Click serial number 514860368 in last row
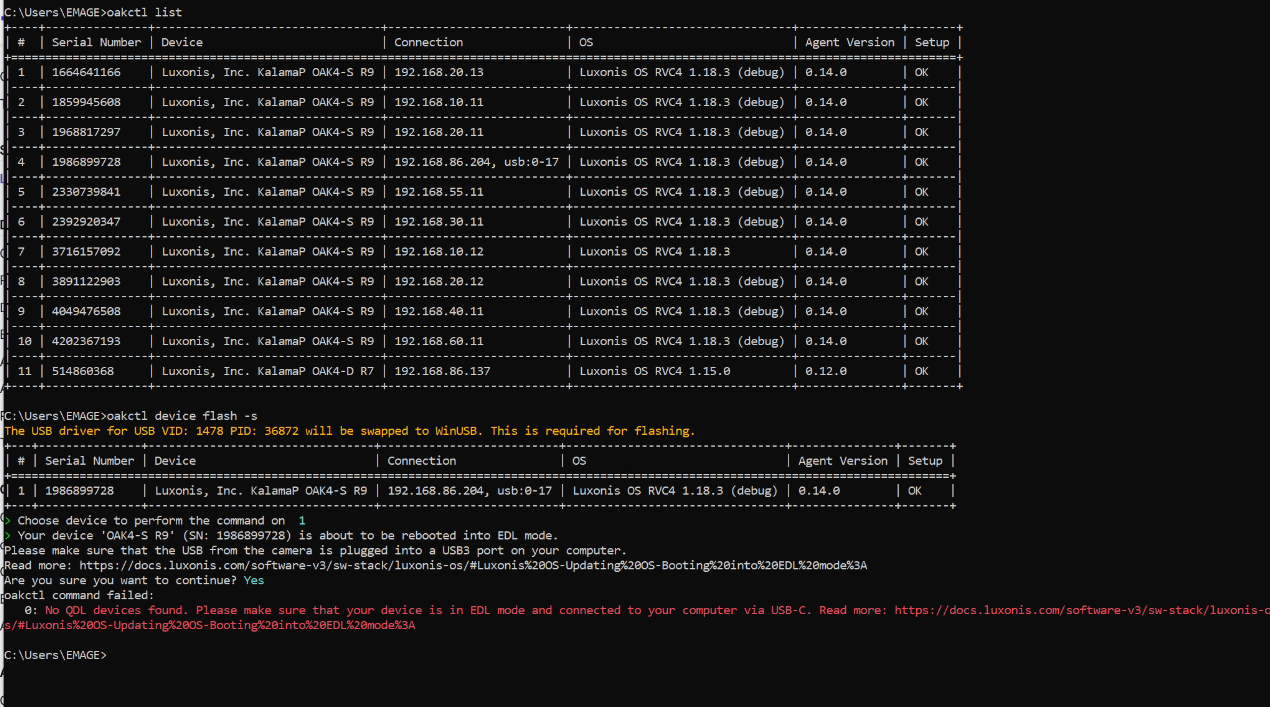1270x707 pixels. click(82, 371)
